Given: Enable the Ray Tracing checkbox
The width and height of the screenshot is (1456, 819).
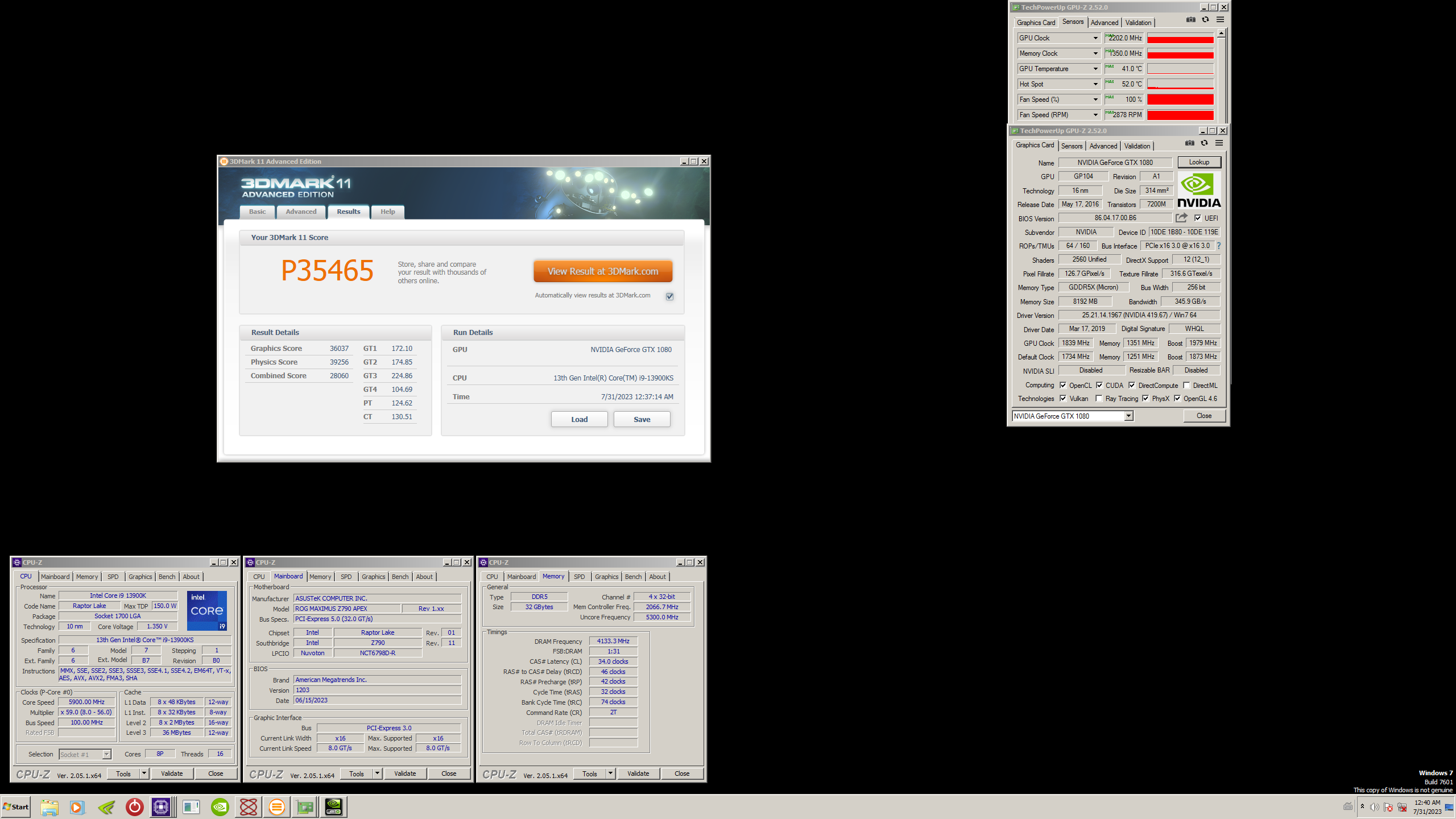Looking at the screenshot, I should coord(1099,399).
